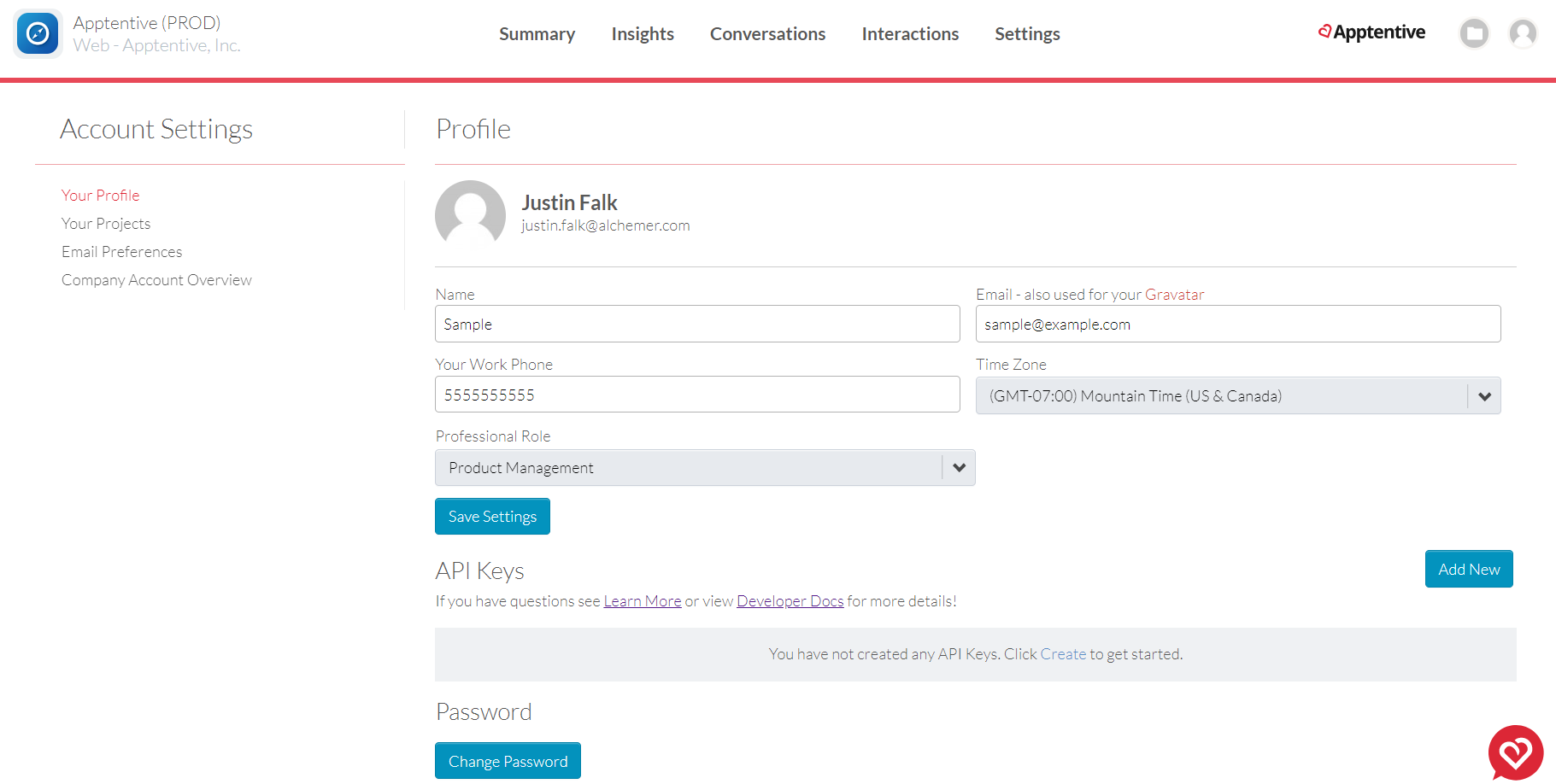Click the Name input field
1556x784 pixels.
[x=697, y=324]
